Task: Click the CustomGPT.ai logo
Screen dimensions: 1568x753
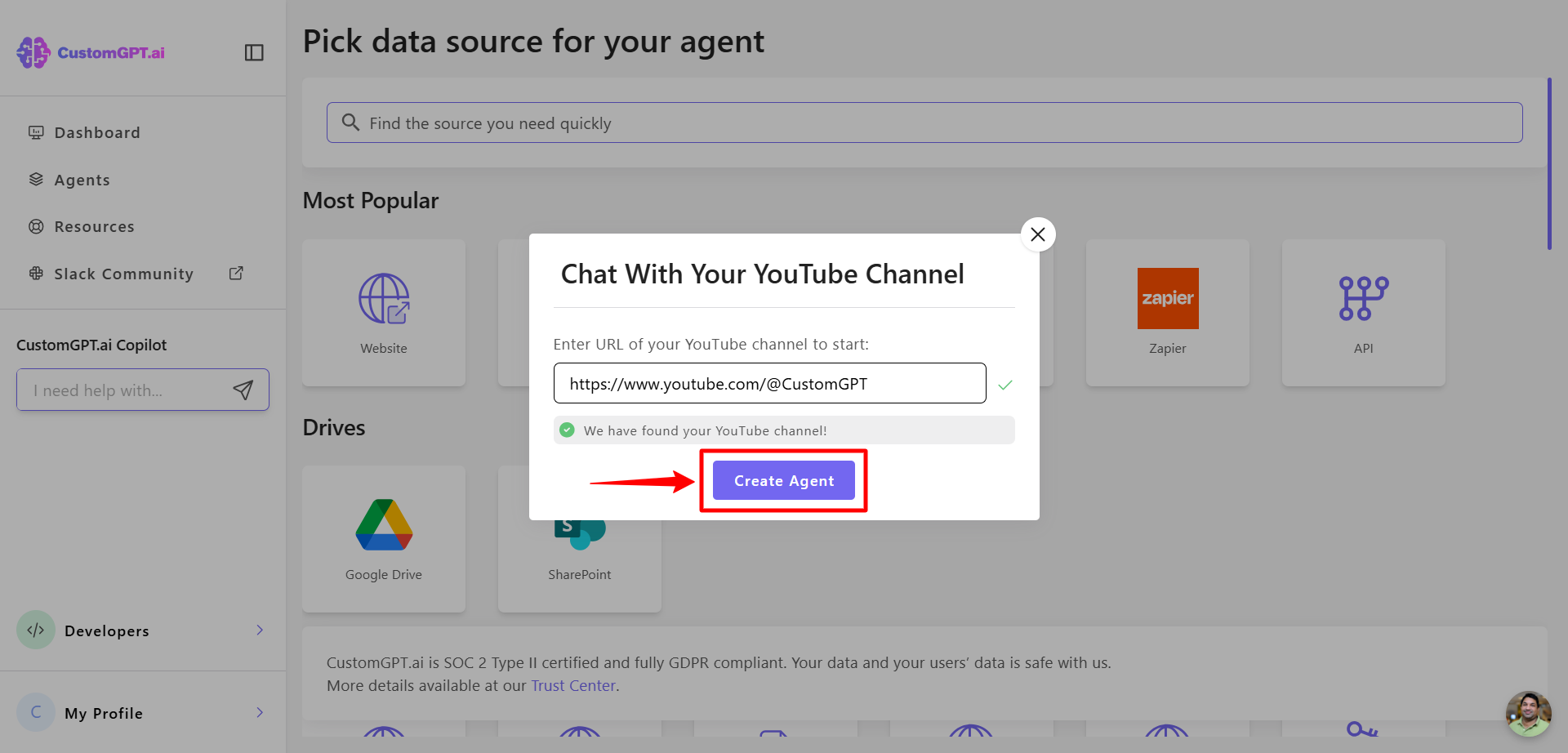Action: point(91,52)
